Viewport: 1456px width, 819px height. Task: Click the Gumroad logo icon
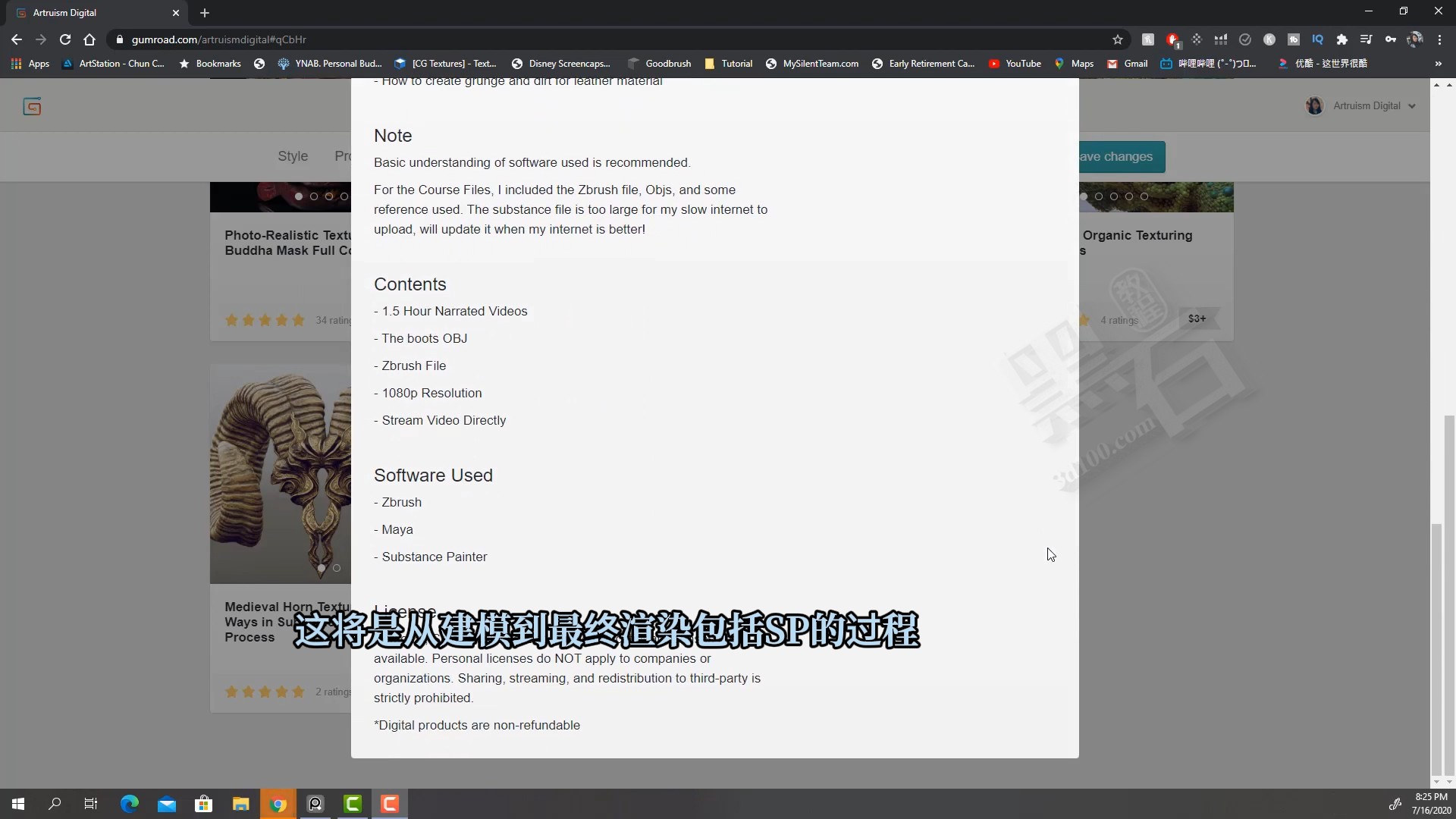click(x=32, y=106)
